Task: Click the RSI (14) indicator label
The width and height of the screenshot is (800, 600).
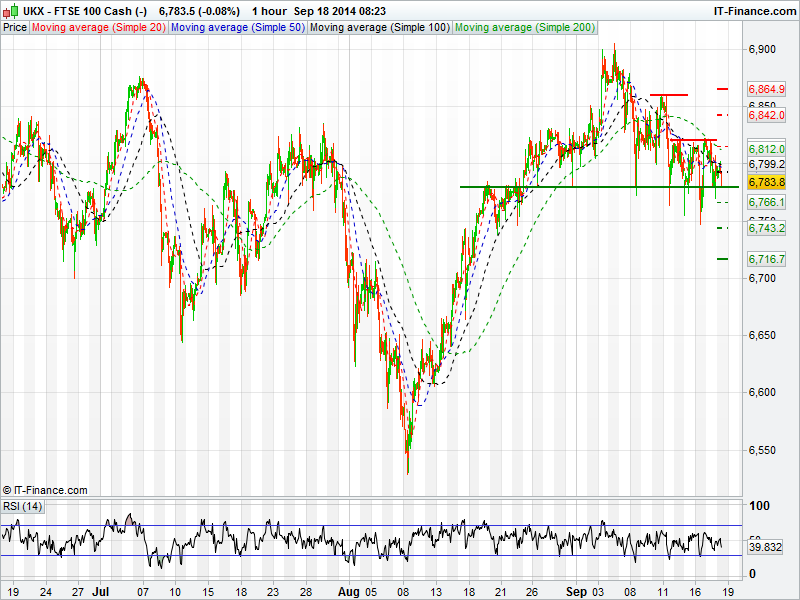Action: pyautogui.click(x=23, y=507)
